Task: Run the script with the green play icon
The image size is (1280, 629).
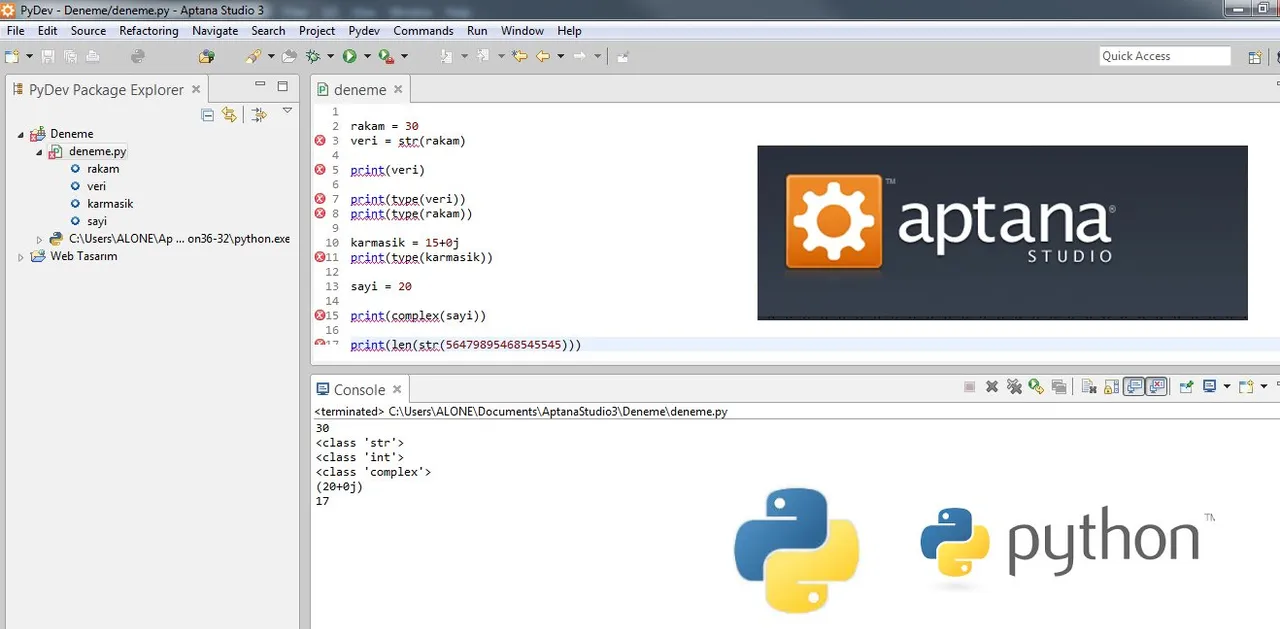Action: 349,56
